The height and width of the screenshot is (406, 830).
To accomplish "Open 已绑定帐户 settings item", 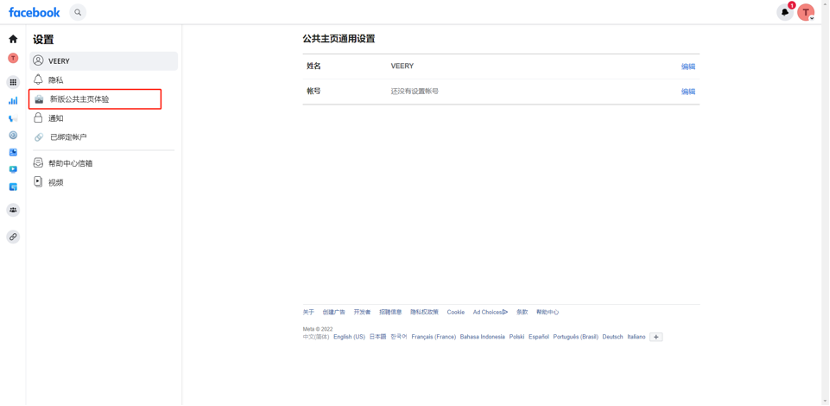I will click(x=68, y=137).
